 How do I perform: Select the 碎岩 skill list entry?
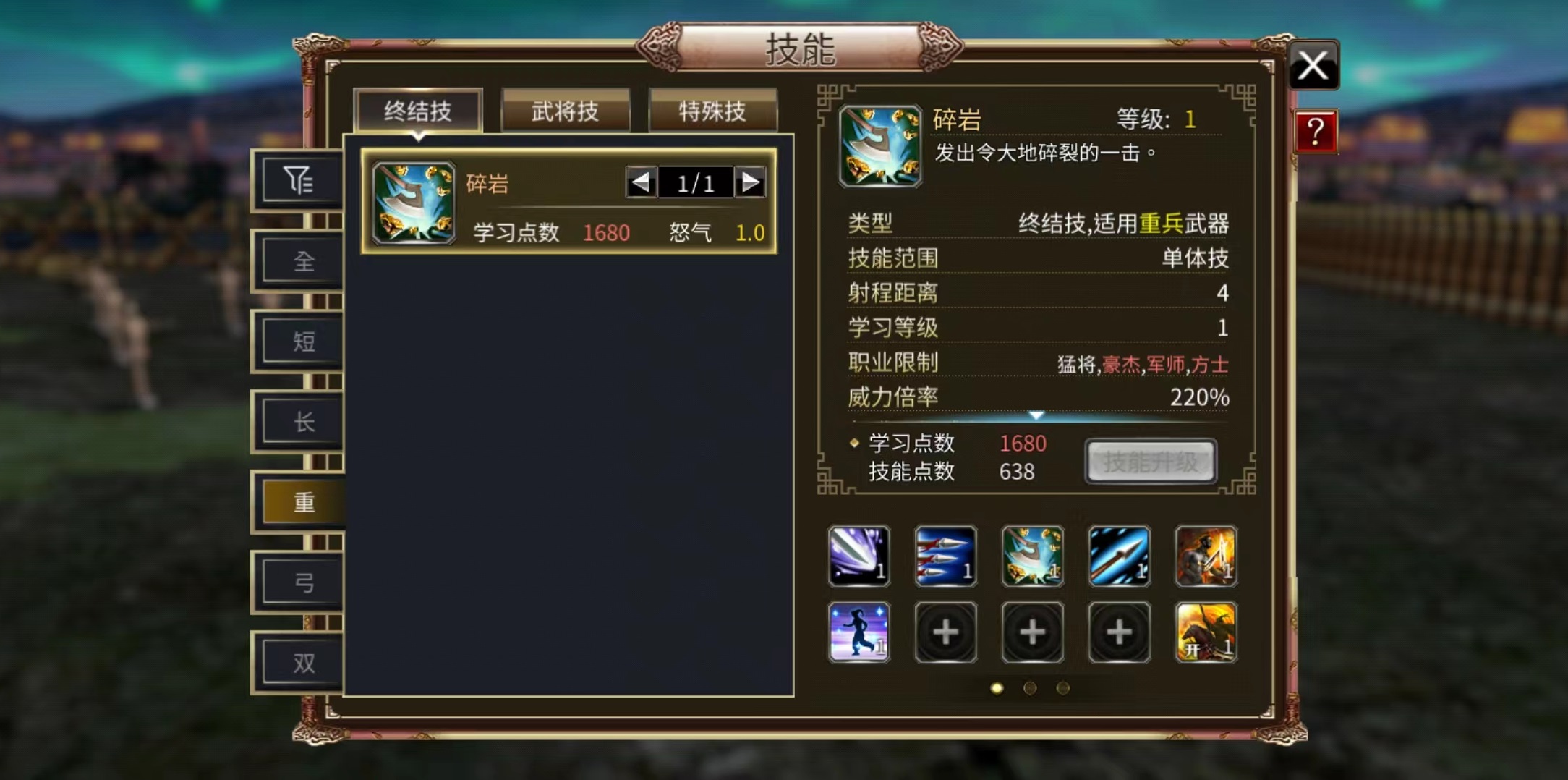click(569, 201)
